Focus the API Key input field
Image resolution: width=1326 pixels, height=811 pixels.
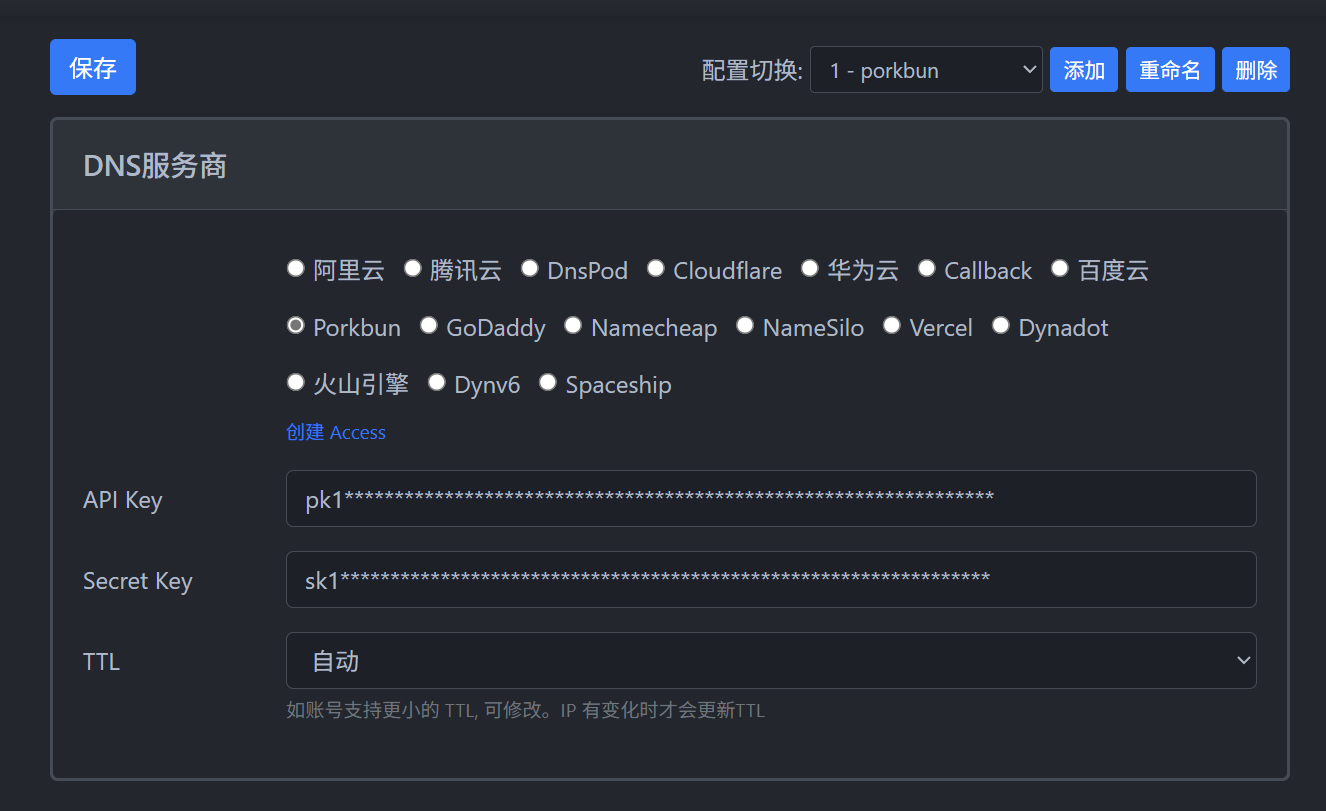tap(771, 498)
